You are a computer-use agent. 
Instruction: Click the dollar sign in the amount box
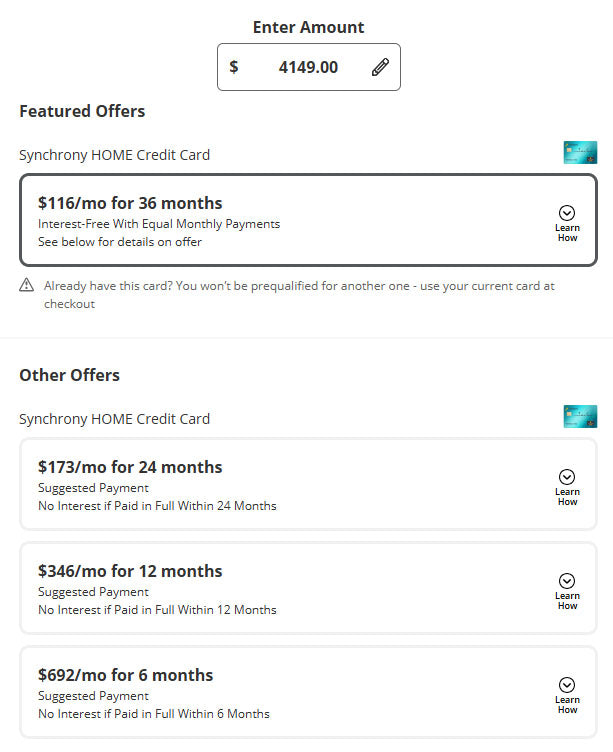(x=234, y=67)
